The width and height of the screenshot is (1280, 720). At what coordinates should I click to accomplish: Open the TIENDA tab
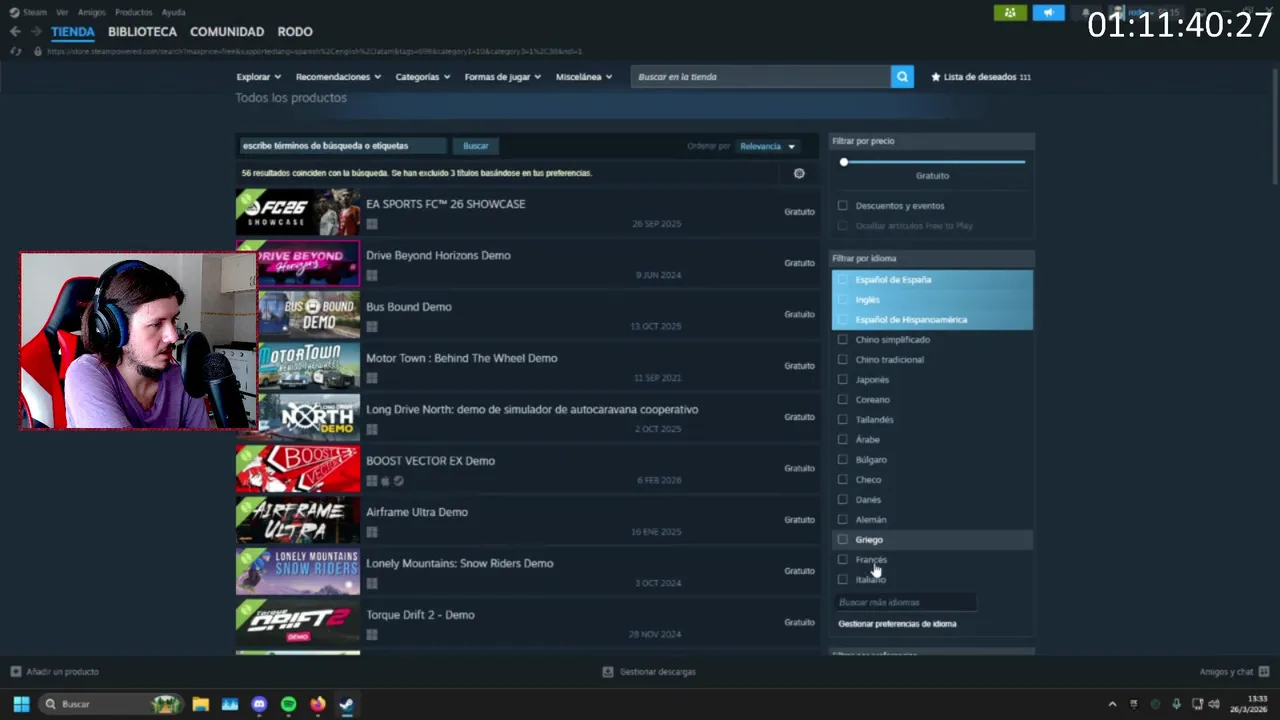[x=73, y=32]
